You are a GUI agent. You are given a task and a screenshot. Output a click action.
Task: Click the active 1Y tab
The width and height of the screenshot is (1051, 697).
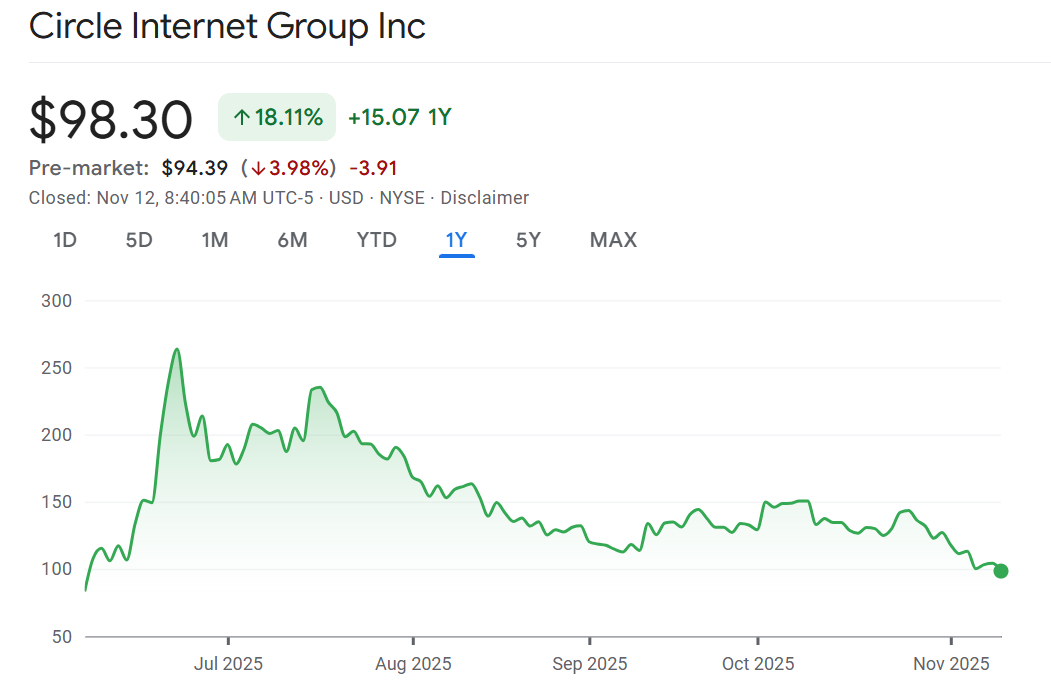pos(457,240)
